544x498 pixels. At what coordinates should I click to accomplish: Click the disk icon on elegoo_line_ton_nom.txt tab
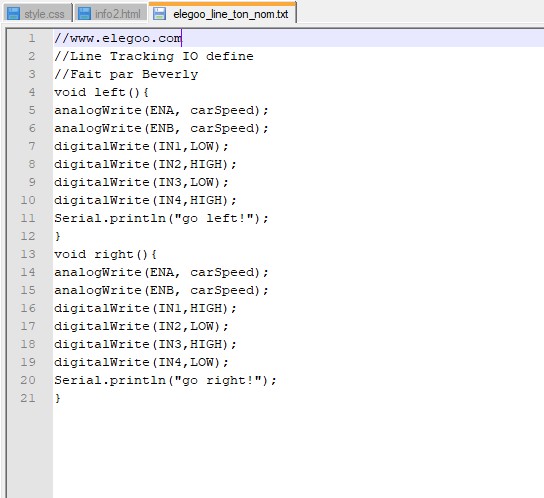click(159, 14)
